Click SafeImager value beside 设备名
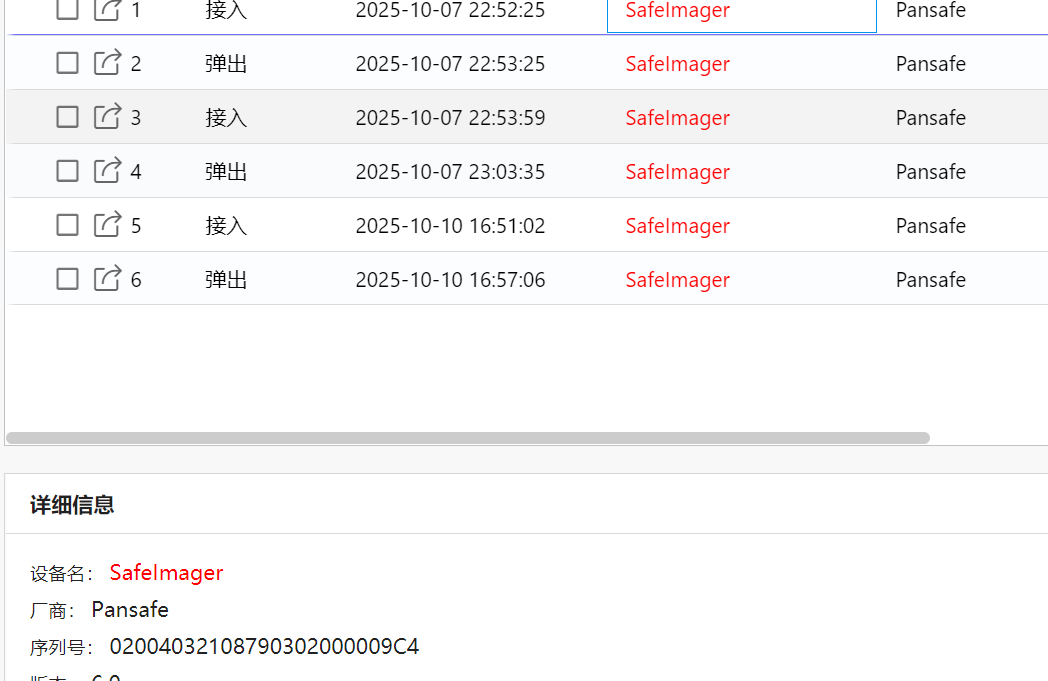This screenshot has width=1048, height=681. (166, 573)
